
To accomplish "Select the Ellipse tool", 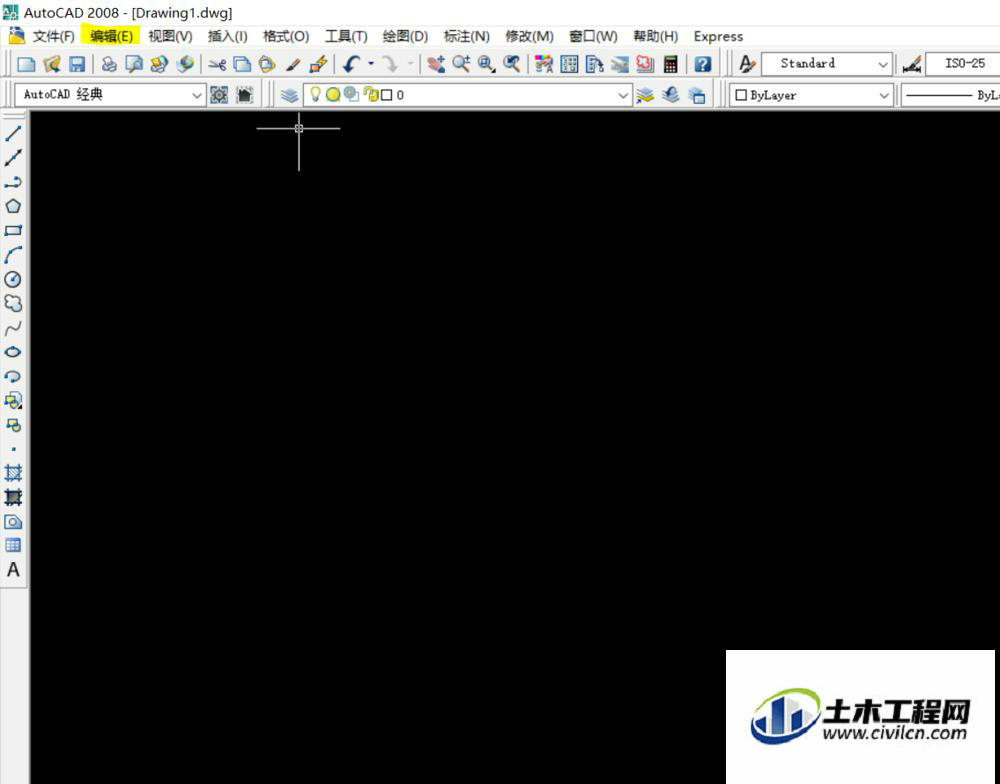I will pyautogui.click(x=13, y=352).
